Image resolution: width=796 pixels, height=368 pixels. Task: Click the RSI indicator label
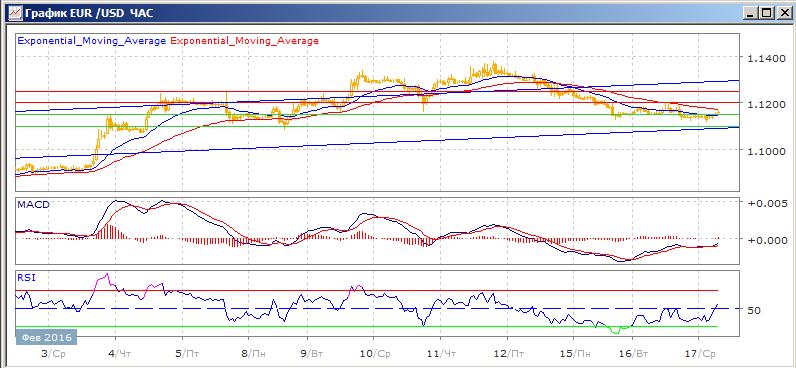pos(26,277)
